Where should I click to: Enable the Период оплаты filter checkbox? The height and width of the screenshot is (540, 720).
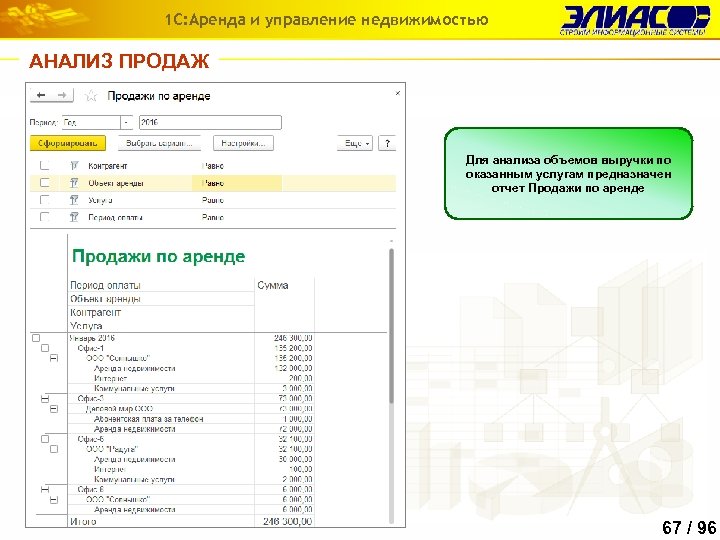pos(44,216)
